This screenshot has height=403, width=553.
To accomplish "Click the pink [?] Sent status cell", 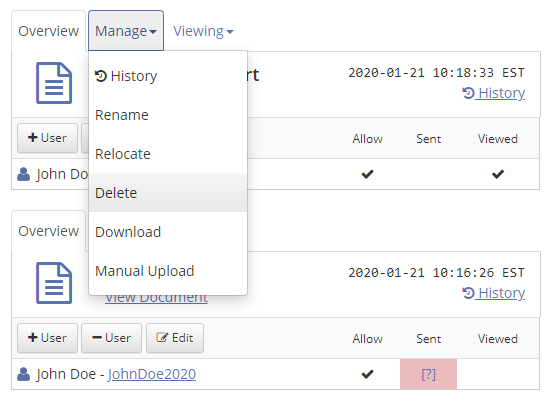I will pos(428,374).
